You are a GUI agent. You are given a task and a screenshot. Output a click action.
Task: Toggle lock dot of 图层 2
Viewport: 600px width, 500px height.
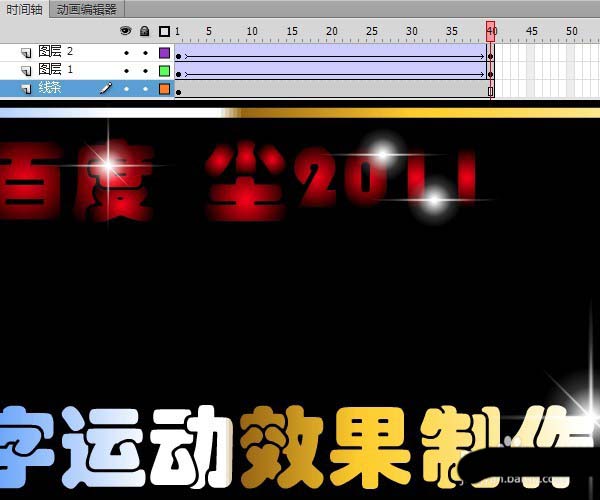click(x=145, y=53)
